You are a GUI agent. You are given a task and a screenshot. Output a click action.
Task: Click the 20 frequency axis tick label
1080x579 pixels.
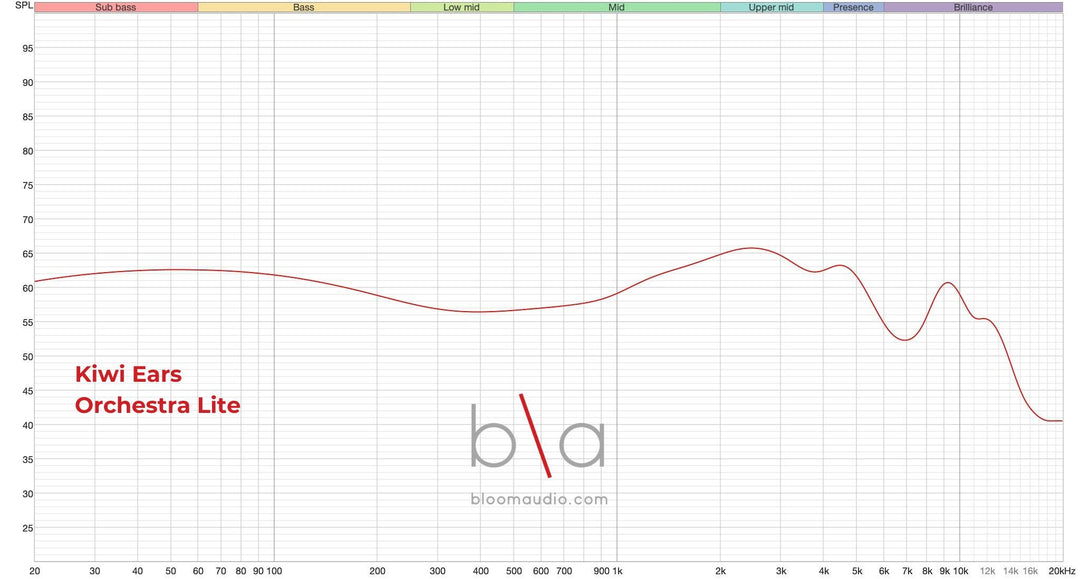34,571
